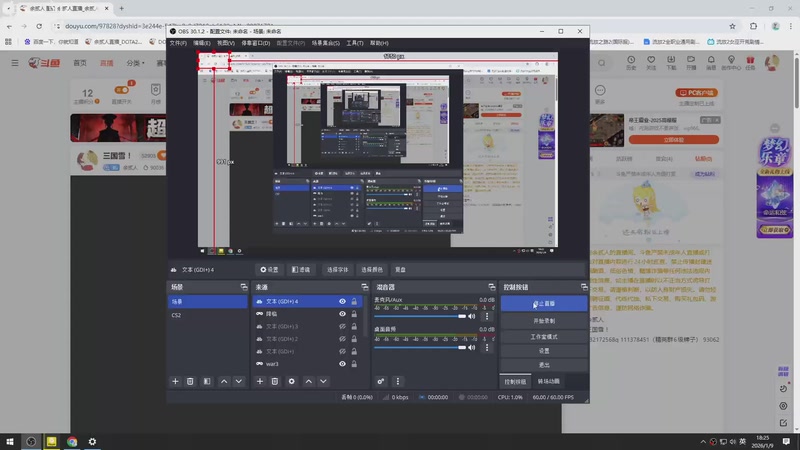Move source down with the arrow
This screenshot has width=800, height=450.
[x=323, y=381]
